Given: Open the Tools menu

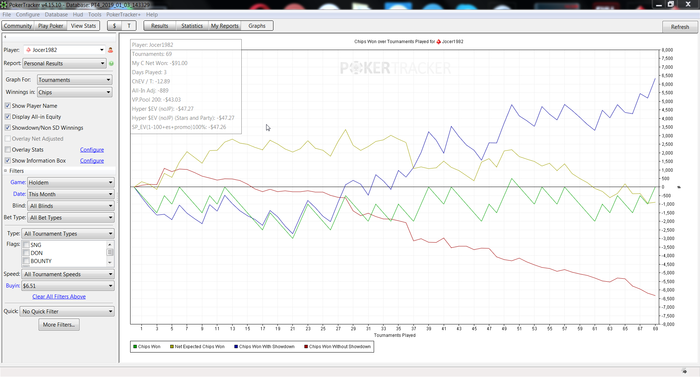Looking at the screenshot, I should pos(95,15).
